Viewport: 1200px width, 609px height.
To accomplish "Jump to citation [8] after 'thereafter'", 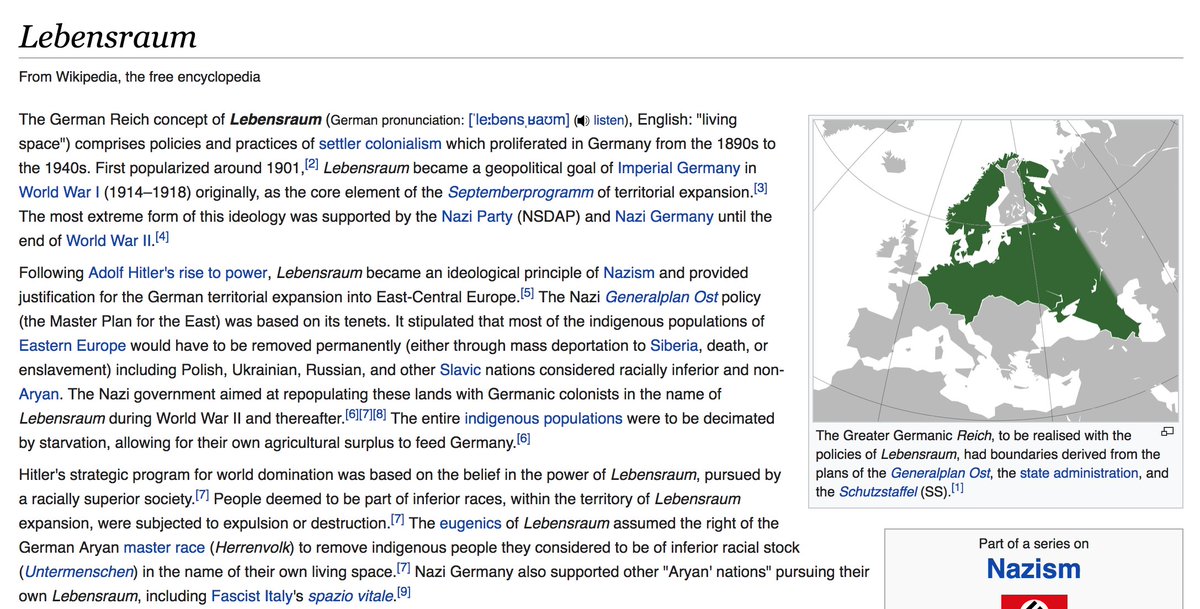I will (x=380, y=413).
